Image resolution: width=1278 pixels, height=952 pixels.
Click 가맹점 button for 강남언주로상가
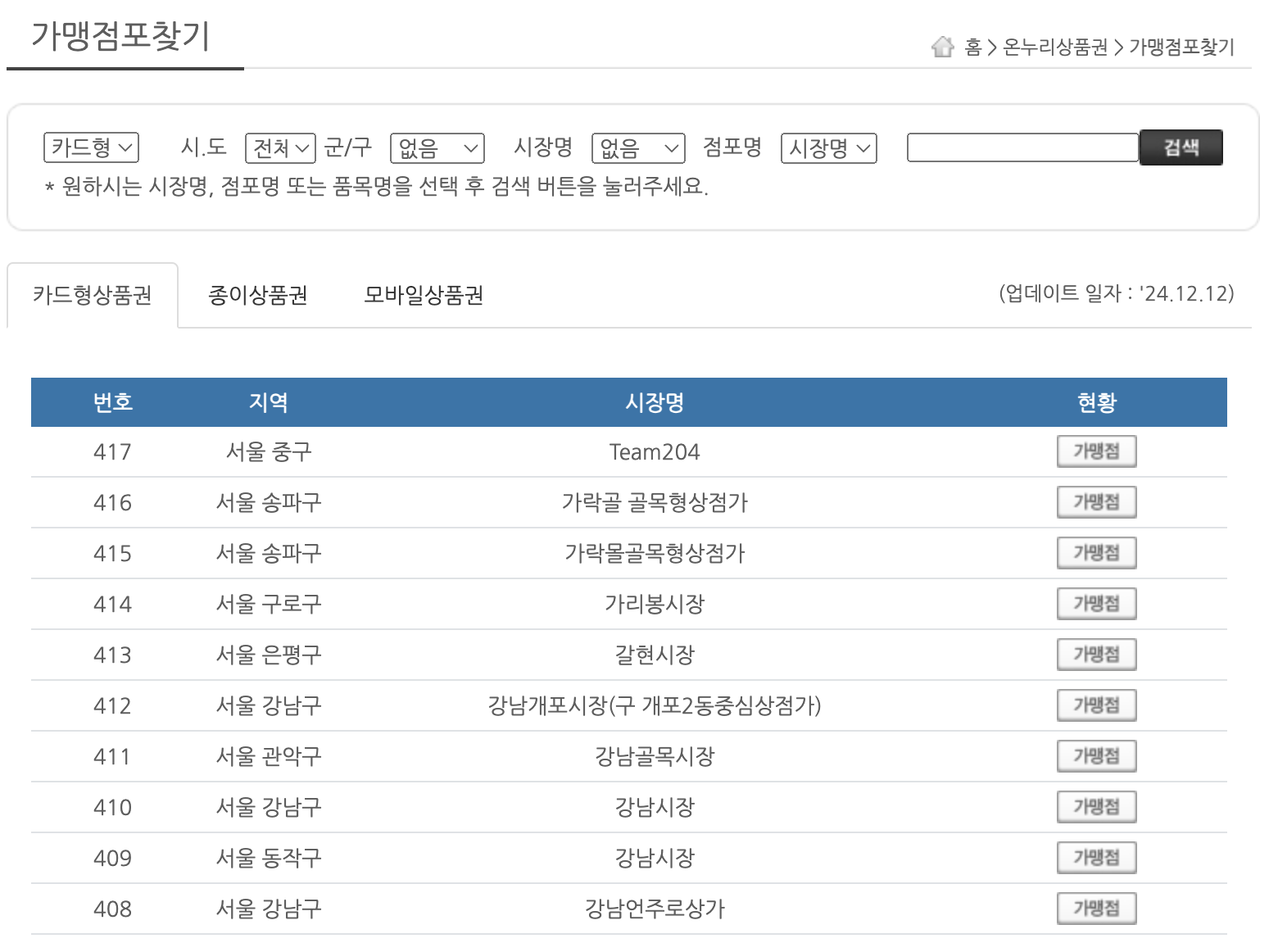coord(1097,909)
